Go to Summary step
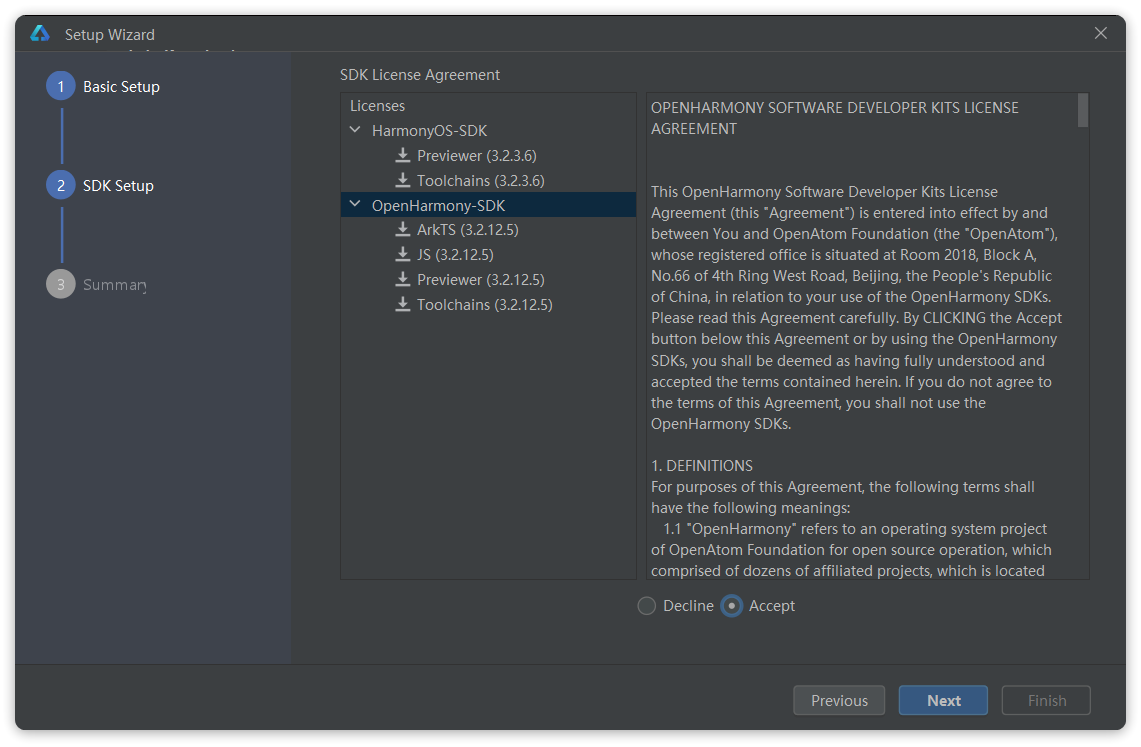Image resolution: width=1141 pixels, height=747 pixels. [x=114, y=284]
